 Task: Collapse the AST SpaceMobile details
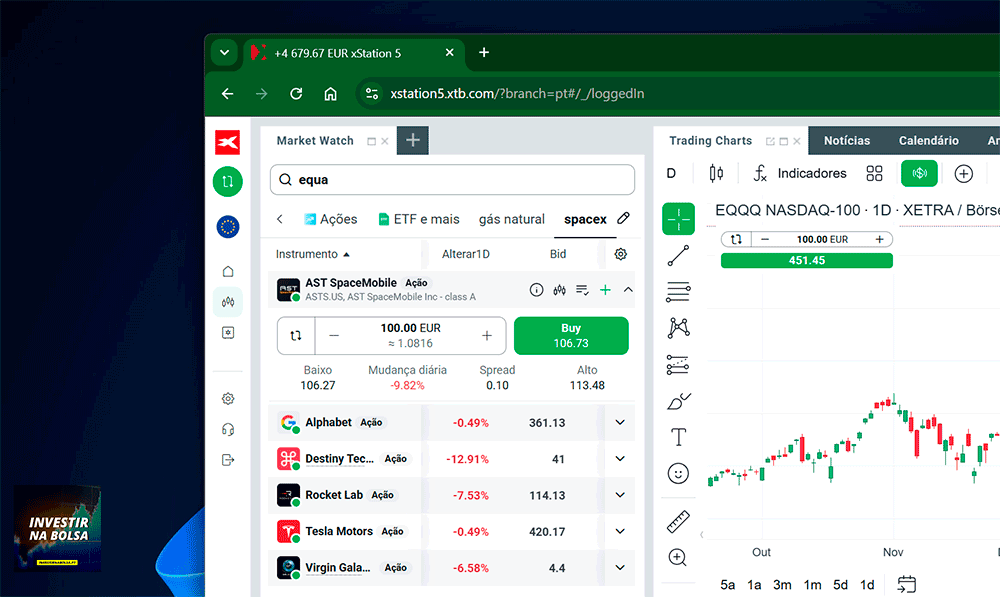click(628, 290)
